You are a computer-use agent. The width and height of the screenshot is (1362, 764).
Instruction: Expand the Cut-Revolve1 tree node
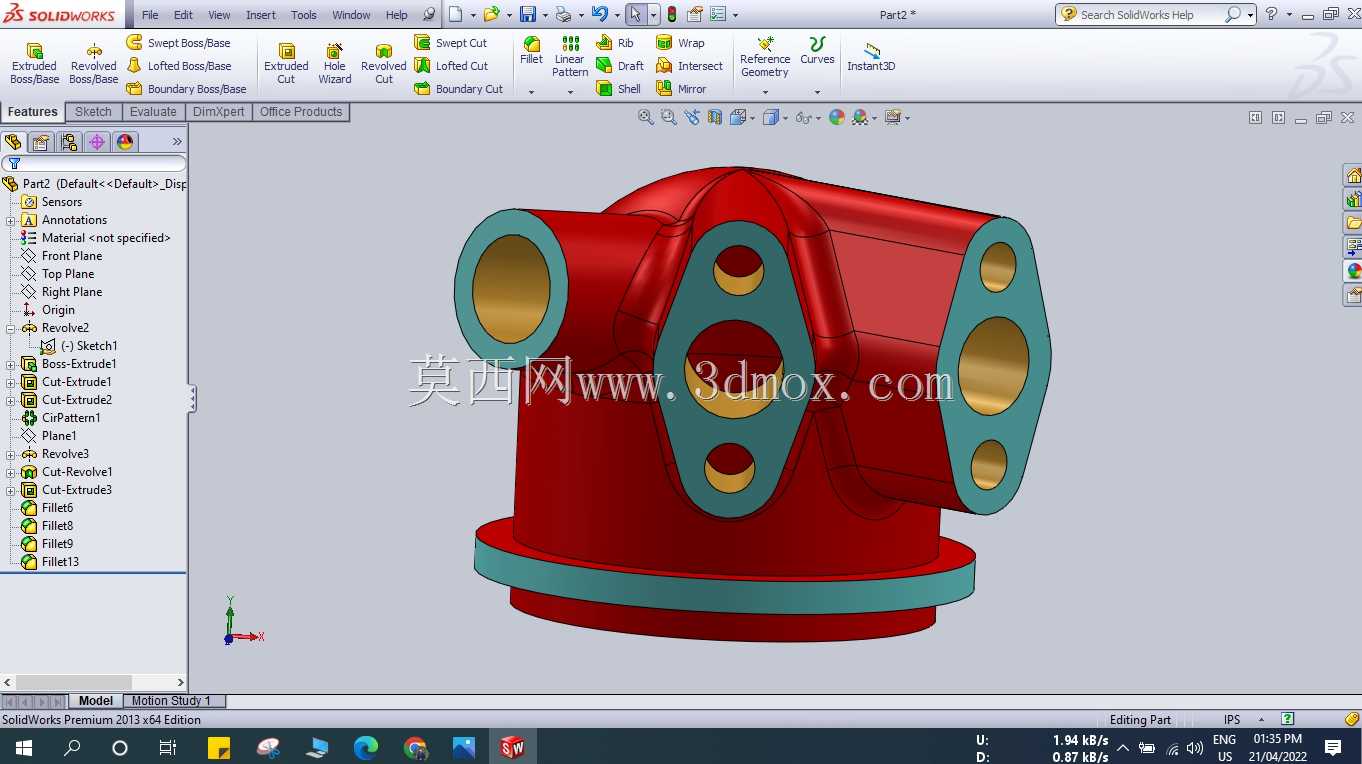pos(10,472)
